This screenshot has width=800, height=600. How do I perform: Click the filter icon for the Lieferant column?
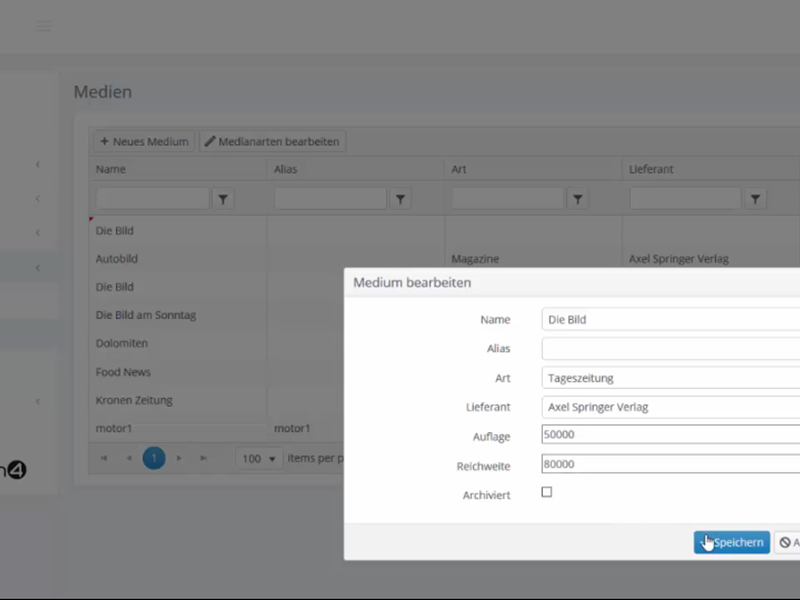(x=756, y=200)
